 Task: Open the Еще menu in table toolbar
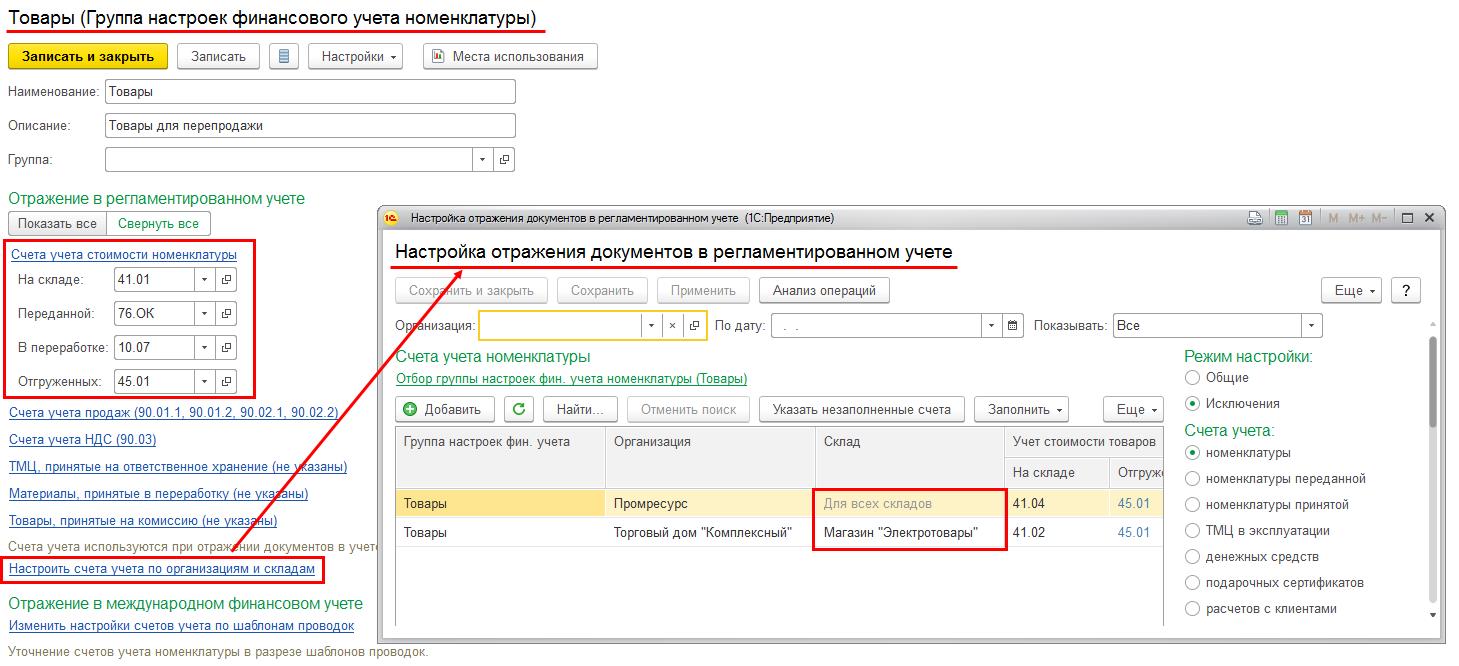[1134, 409]
